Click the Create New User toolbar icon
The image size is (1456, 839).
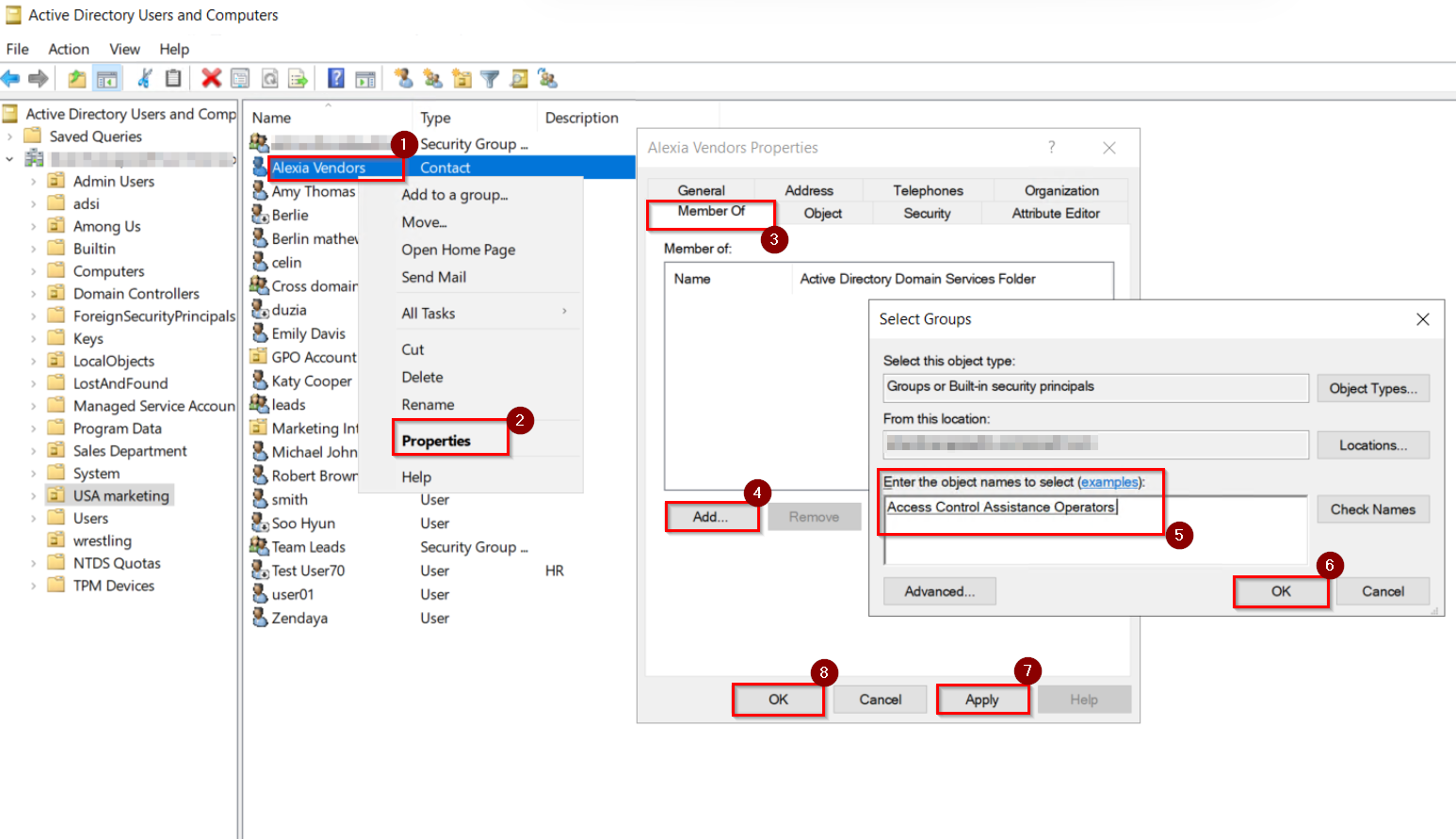click(404, 78)
